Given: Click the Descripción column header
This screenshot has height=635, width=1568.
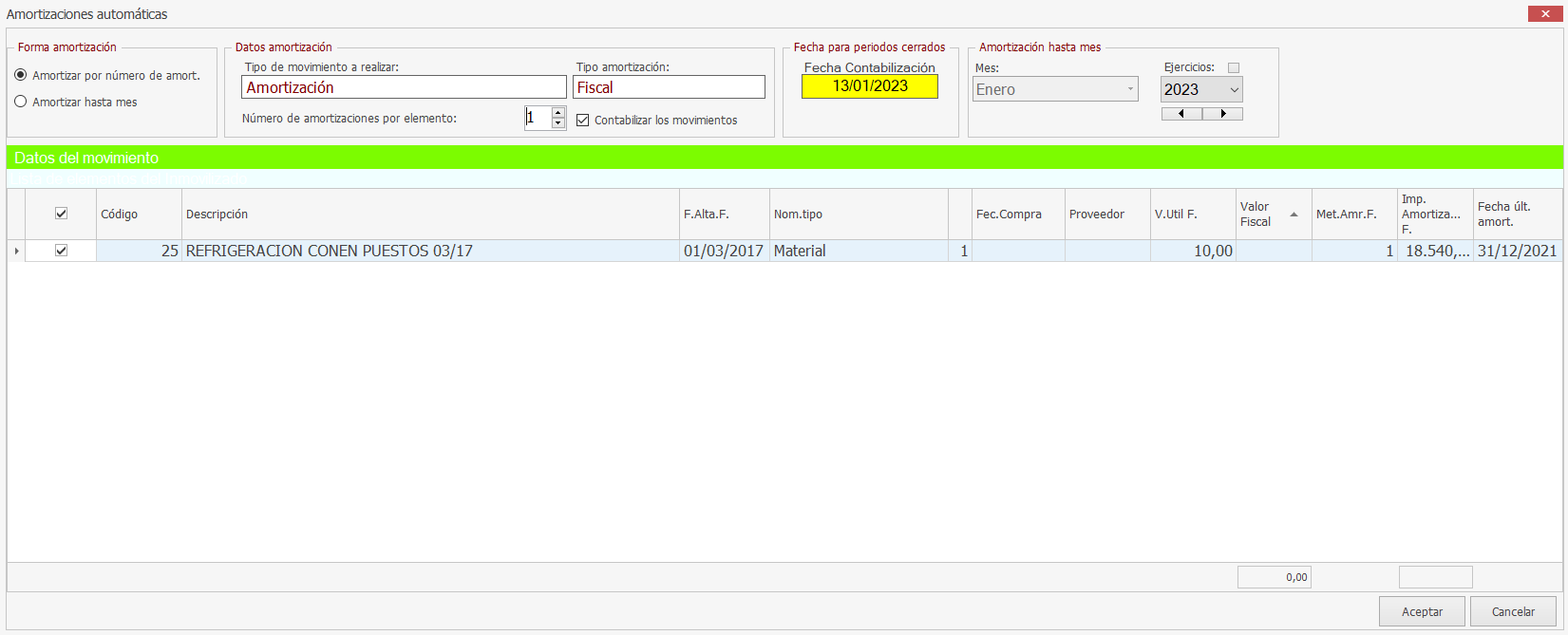Looking at the screenshot, I should (429, 215).
